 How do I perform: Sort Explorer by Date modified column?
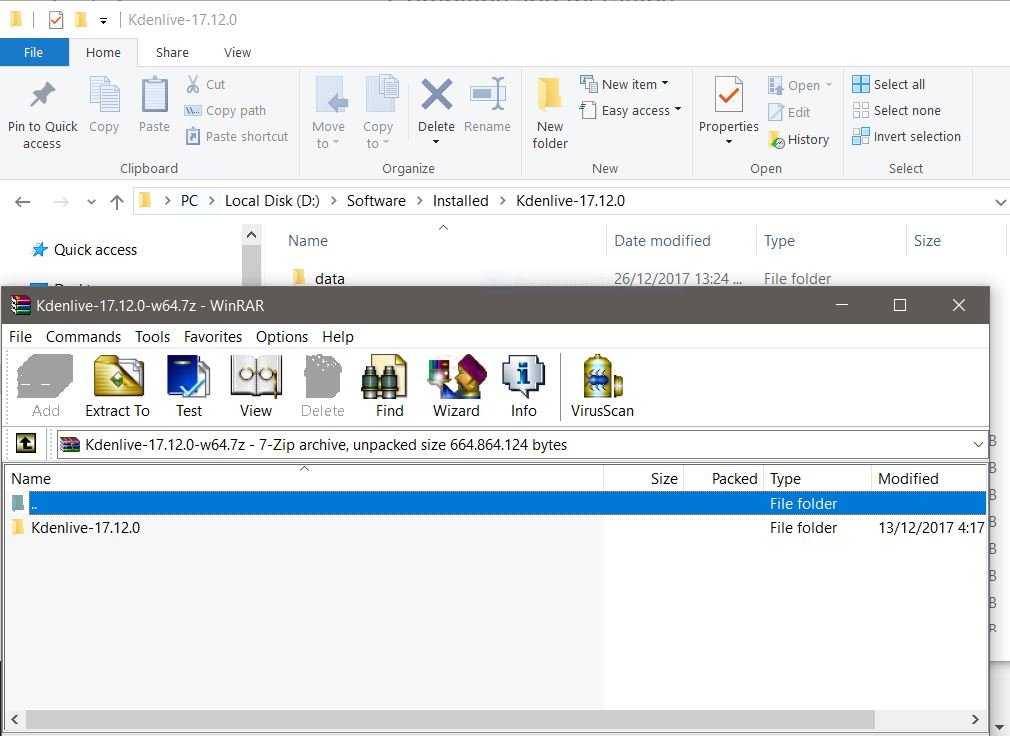point(681,241)
